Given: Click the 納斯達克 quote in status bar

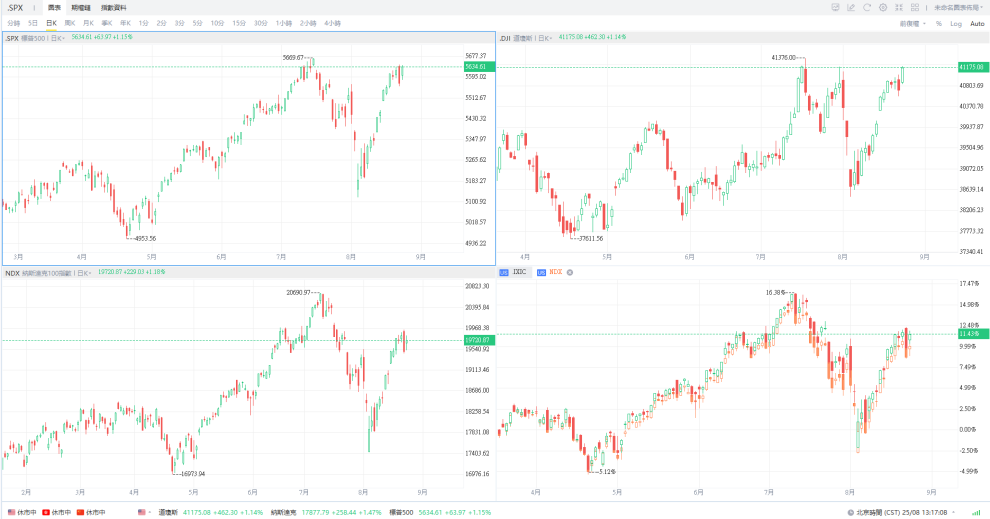Looking at the screenshot, I should click(x=326, y=512).
